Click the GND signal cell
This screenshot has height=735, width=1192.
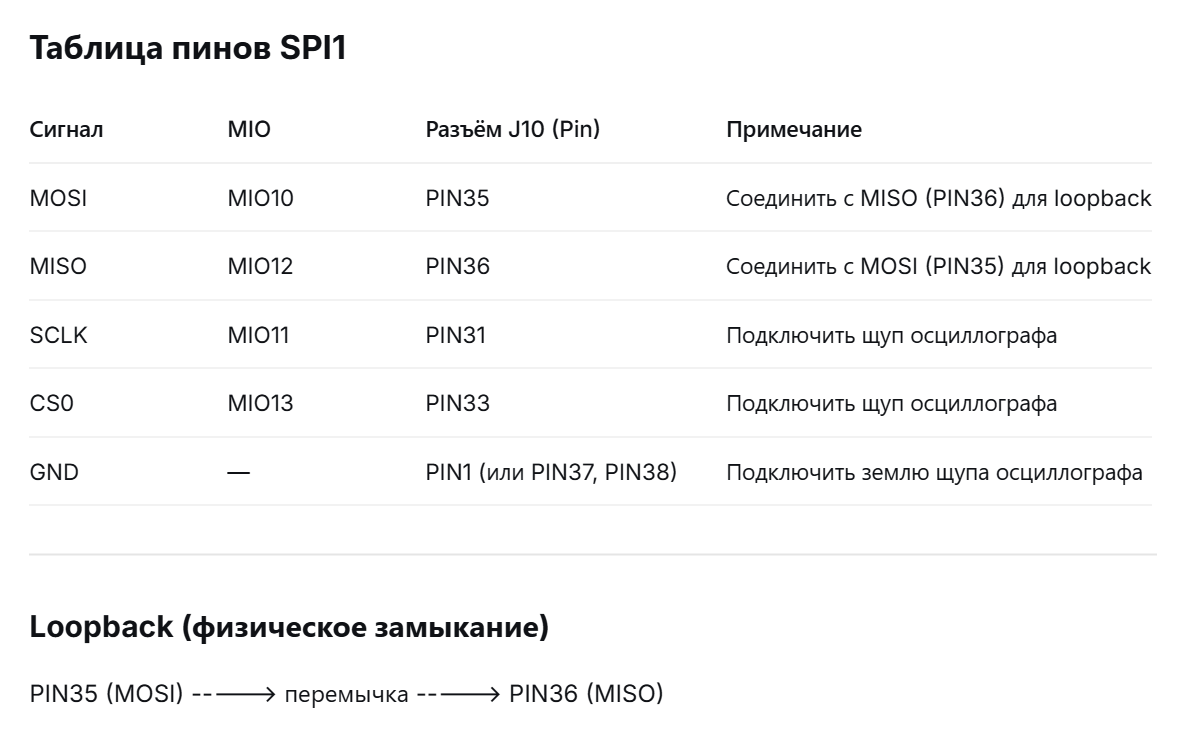[54, 472]
